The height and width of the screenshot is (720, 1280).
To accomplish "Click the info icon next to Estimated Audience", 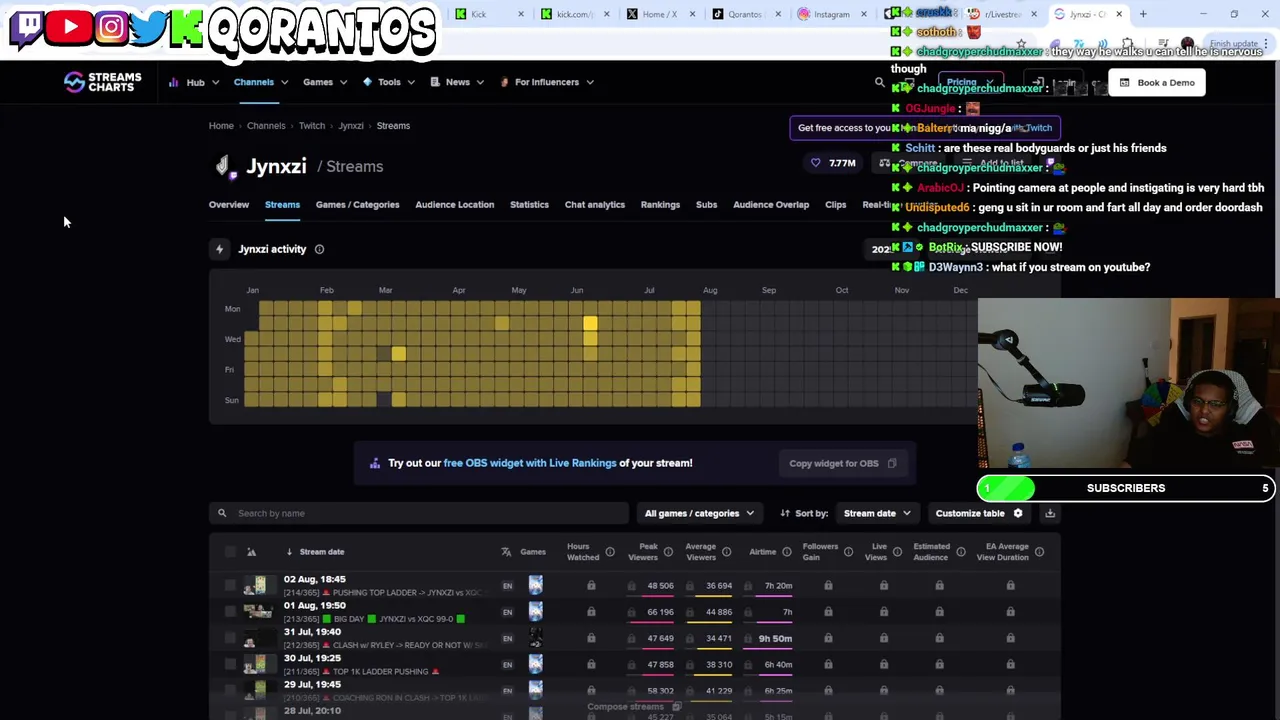I will [960, 552].
